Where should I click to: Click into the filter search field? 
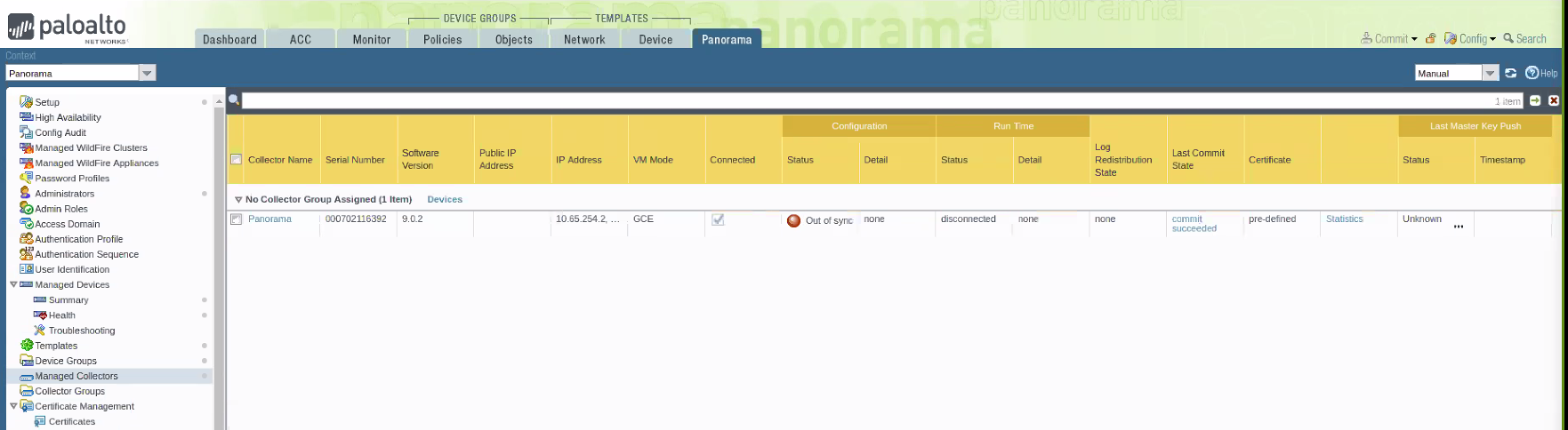(883, 100)
